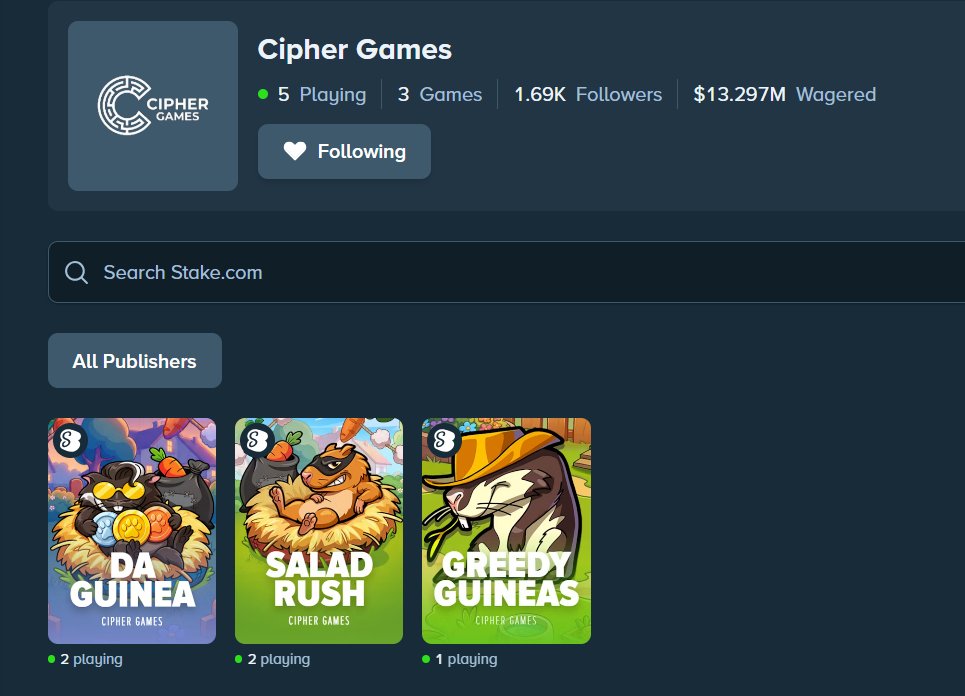Click the 3 Games stat

(x=439, y=94)
